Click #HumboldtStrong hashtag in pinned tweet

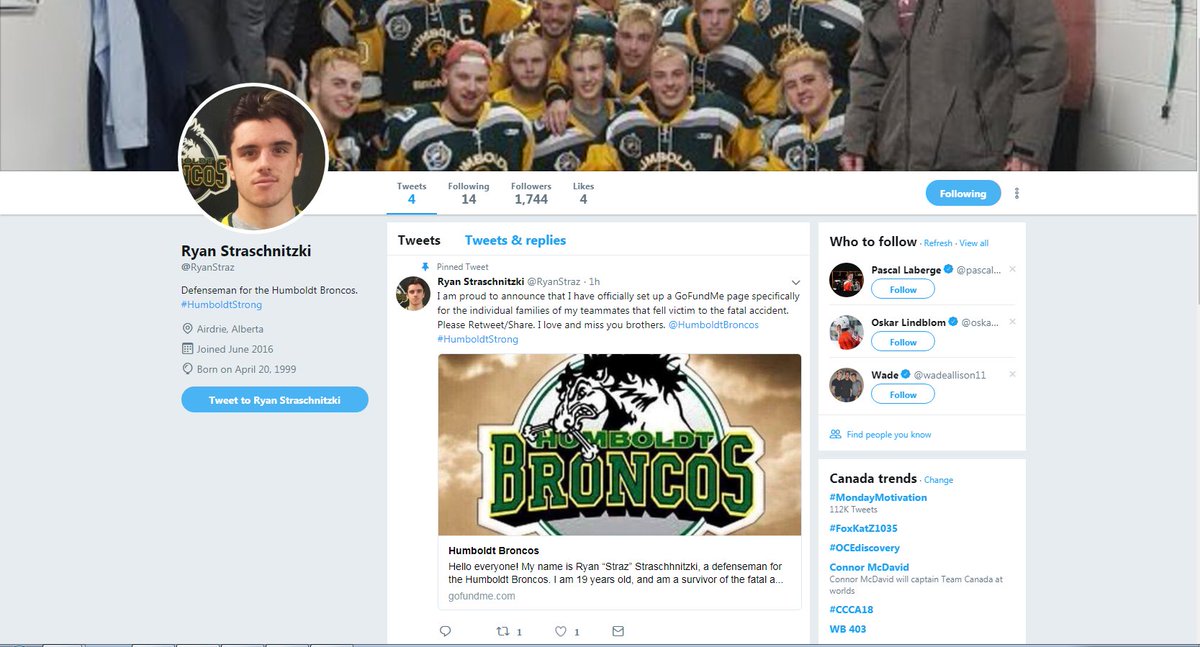[478, 339]
